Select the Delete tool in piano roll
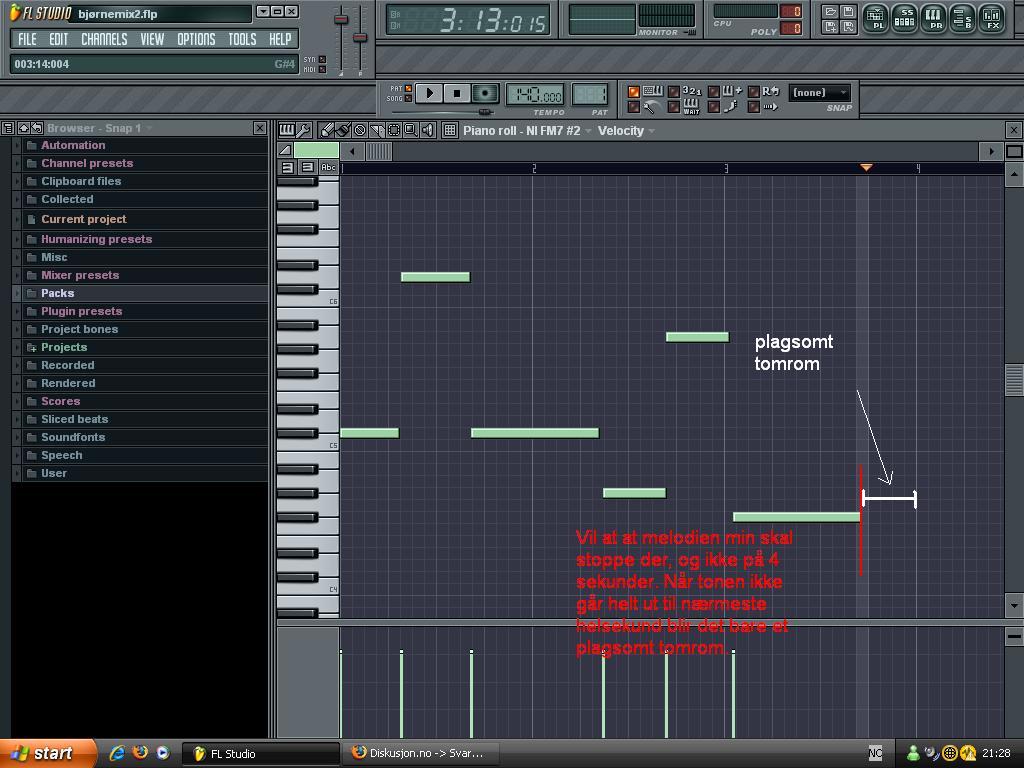Screen dimensions: 1024x768 360,131
